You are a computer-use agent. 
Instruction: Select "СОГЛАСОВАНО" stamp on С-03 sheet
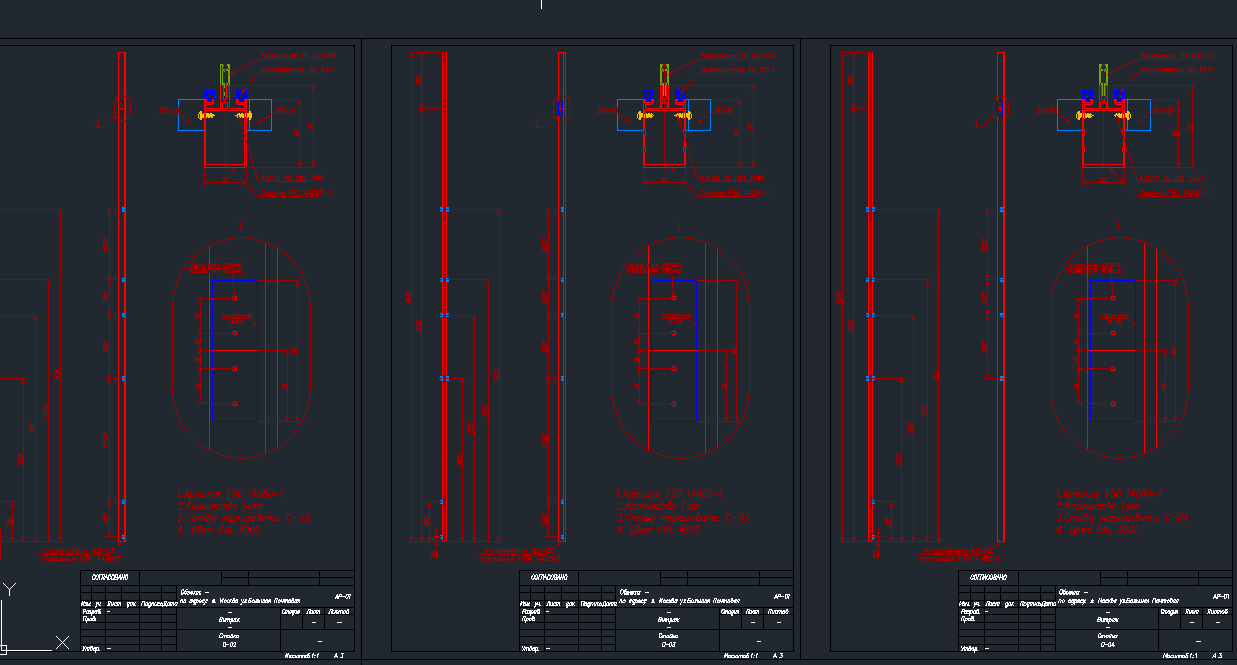pyautogui.click(x=548, y=577)
